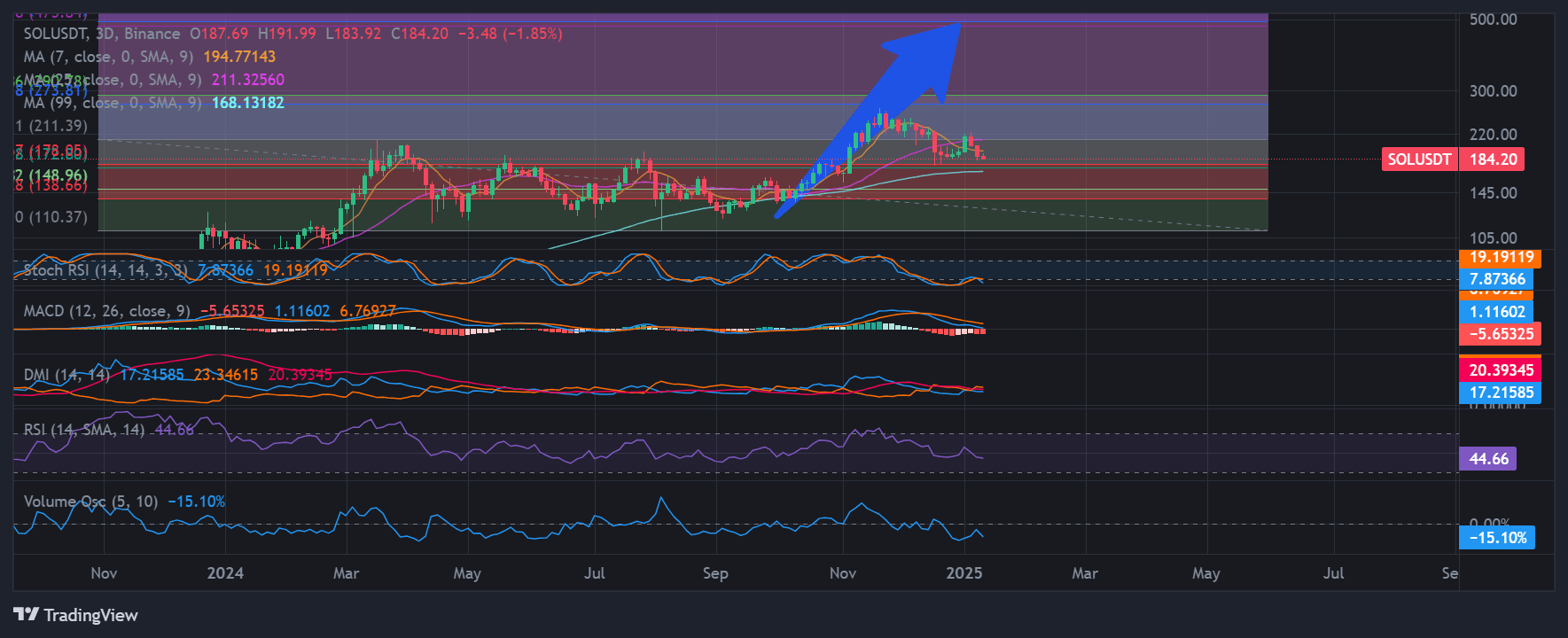The height and width of the screenshot is (638, 1568).
Task: Select the SOLUSDT, 3D, Binance chart title
Action: tap(102, 34)
